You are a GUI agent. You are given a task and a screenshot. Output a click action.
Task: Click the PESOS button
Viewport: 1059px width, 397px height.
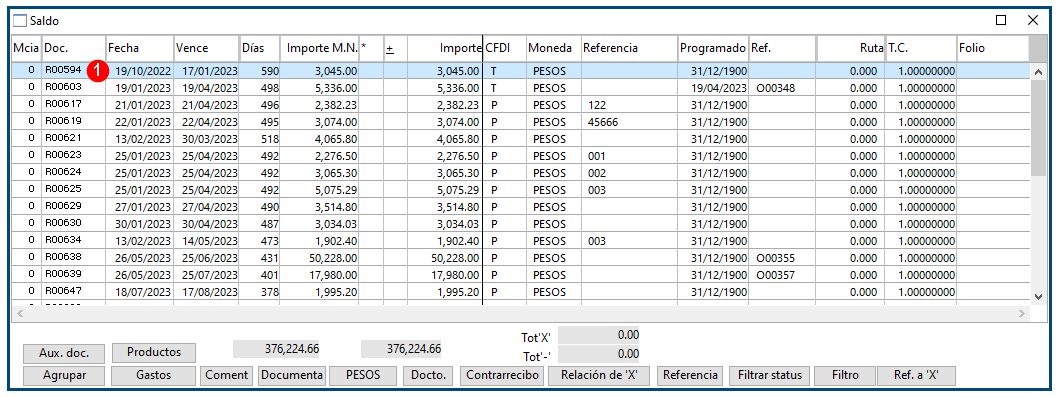[363, 375]
